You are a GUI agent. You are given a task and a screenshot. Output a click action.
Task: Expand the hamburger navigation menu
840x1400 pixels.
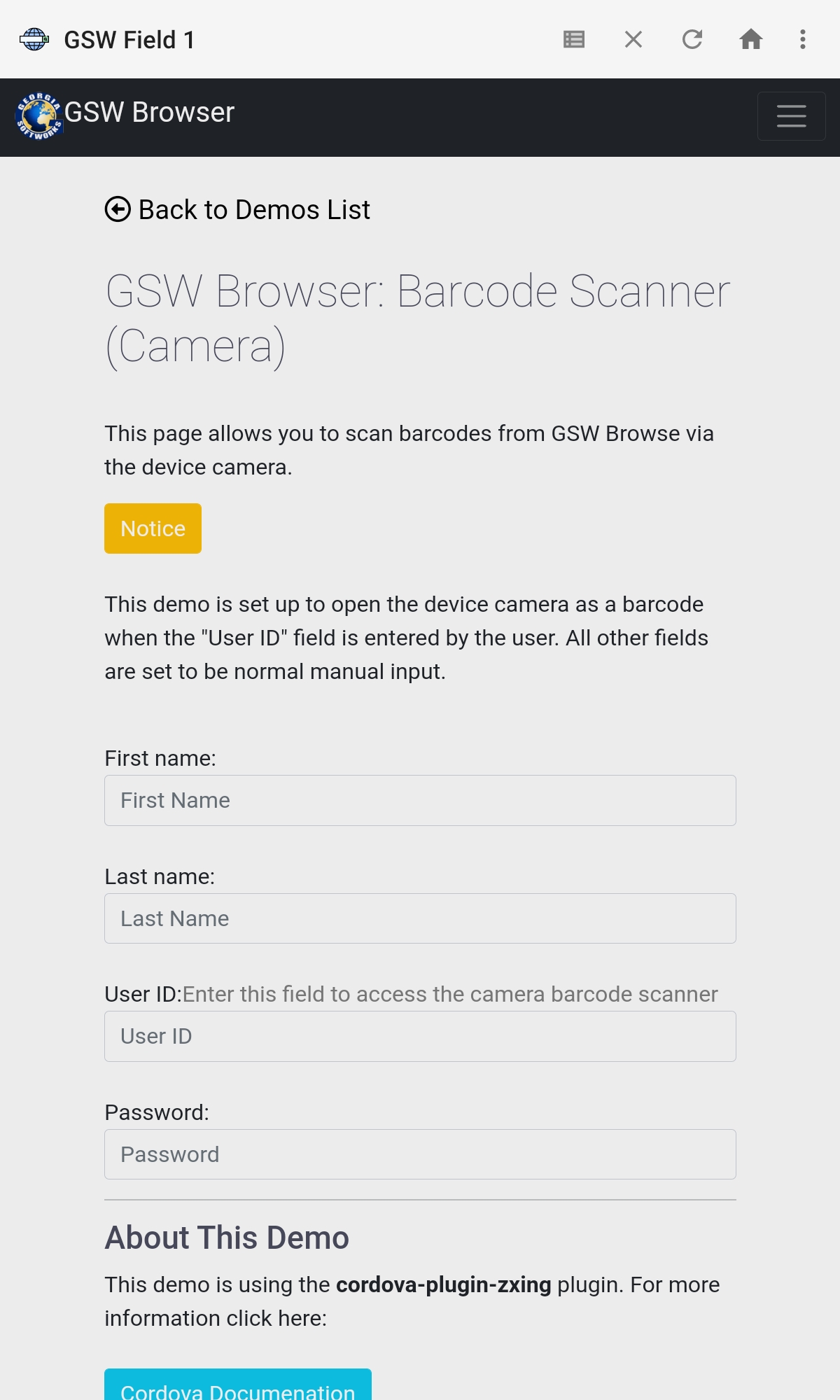(791, 116)
